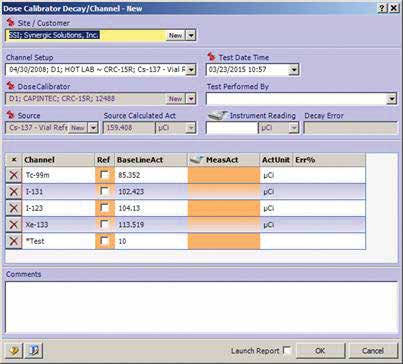Click the Source Calculated Act value 159.408
This screenshot has width=403, height=364.
pyautogui.click(x=119, y=128)
